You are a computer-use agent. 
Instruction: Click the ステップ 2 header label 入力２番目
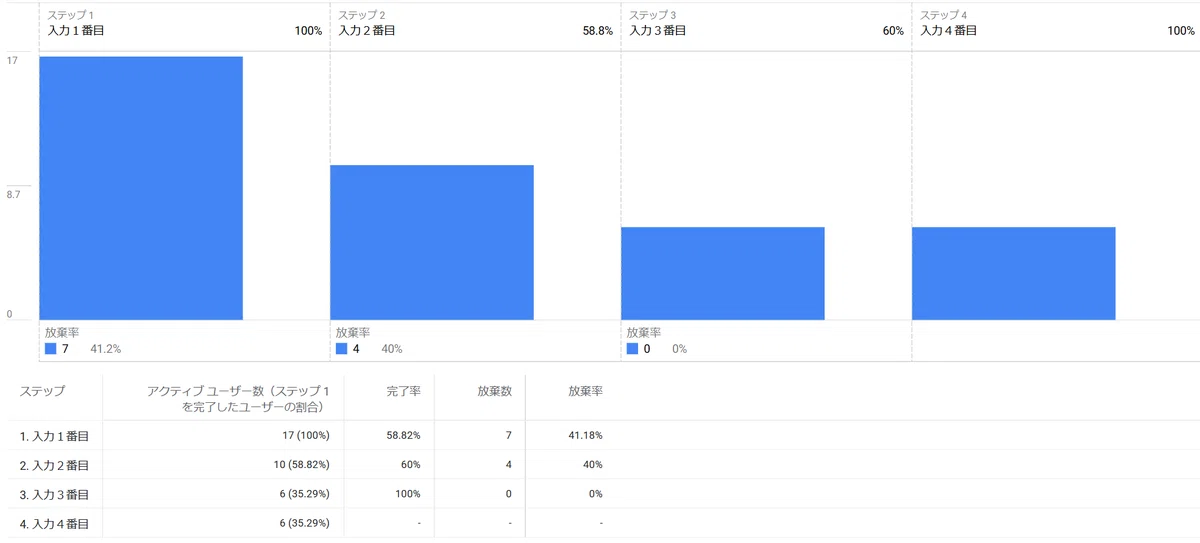367,31
